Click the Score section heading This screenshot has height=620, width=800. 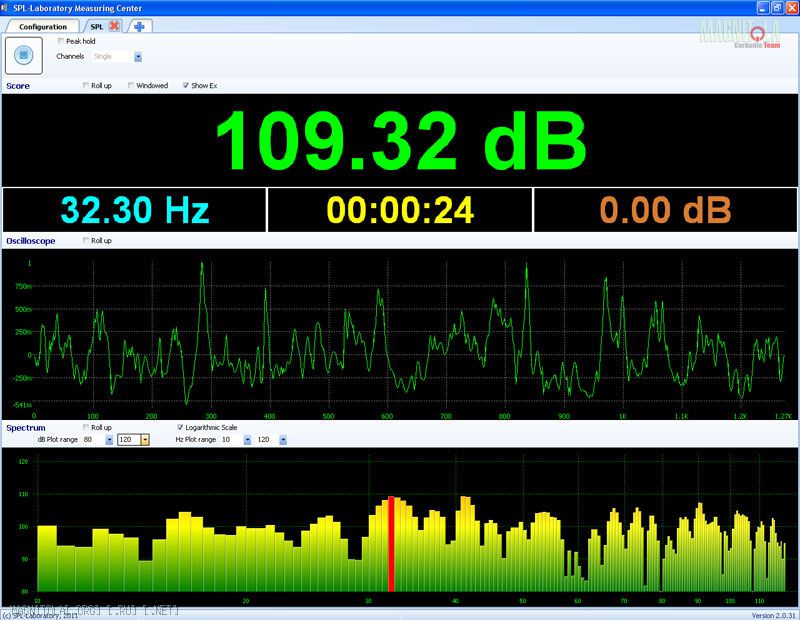pyautogui.click(x=18, y=86)
